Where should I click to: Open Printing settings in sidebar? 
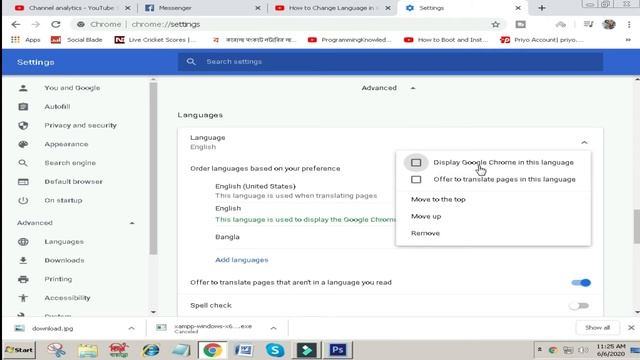coord(58,279)
